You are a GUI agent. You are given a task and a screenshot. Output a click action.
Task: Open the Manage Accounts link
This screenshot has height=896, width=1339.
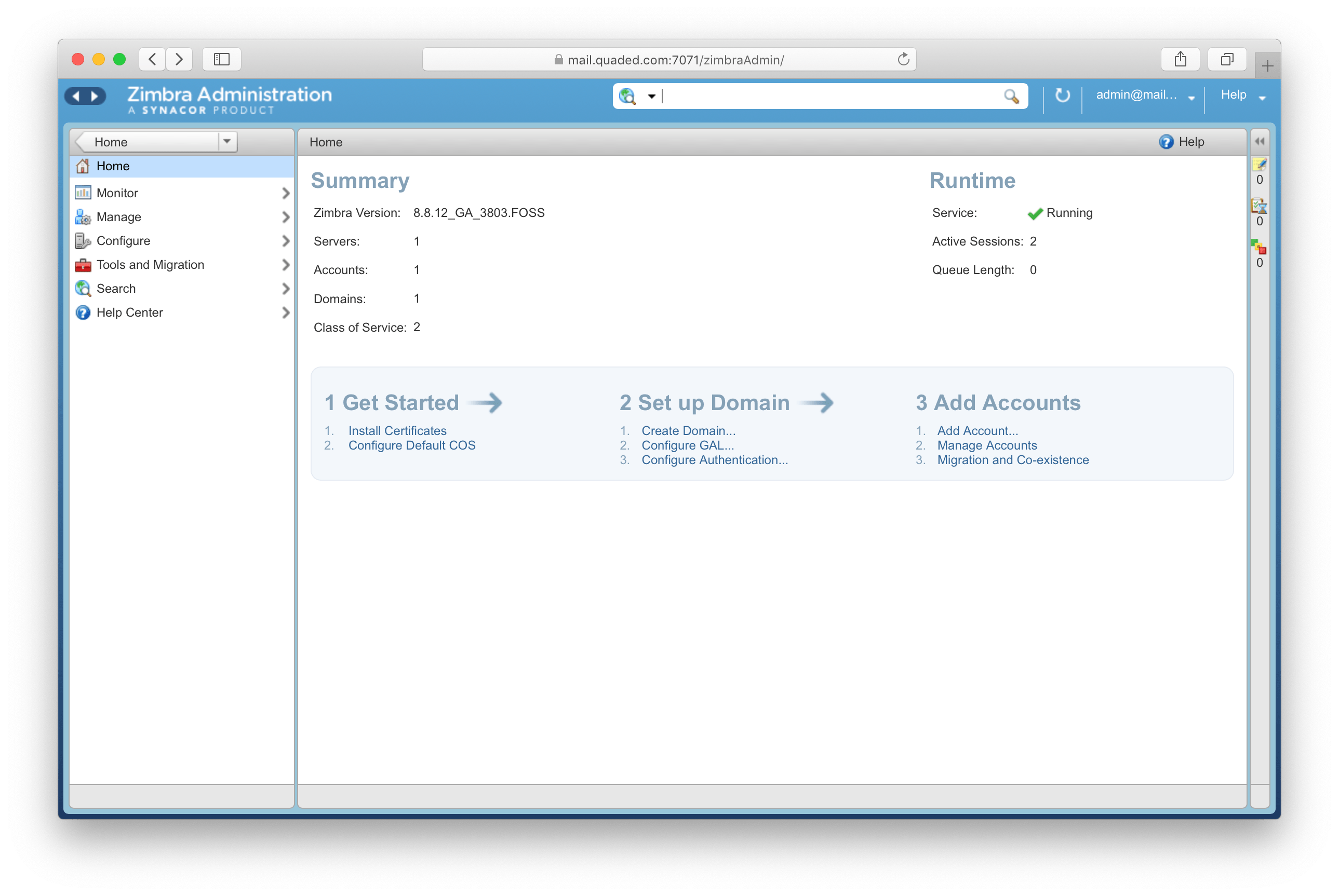(987, 446)
